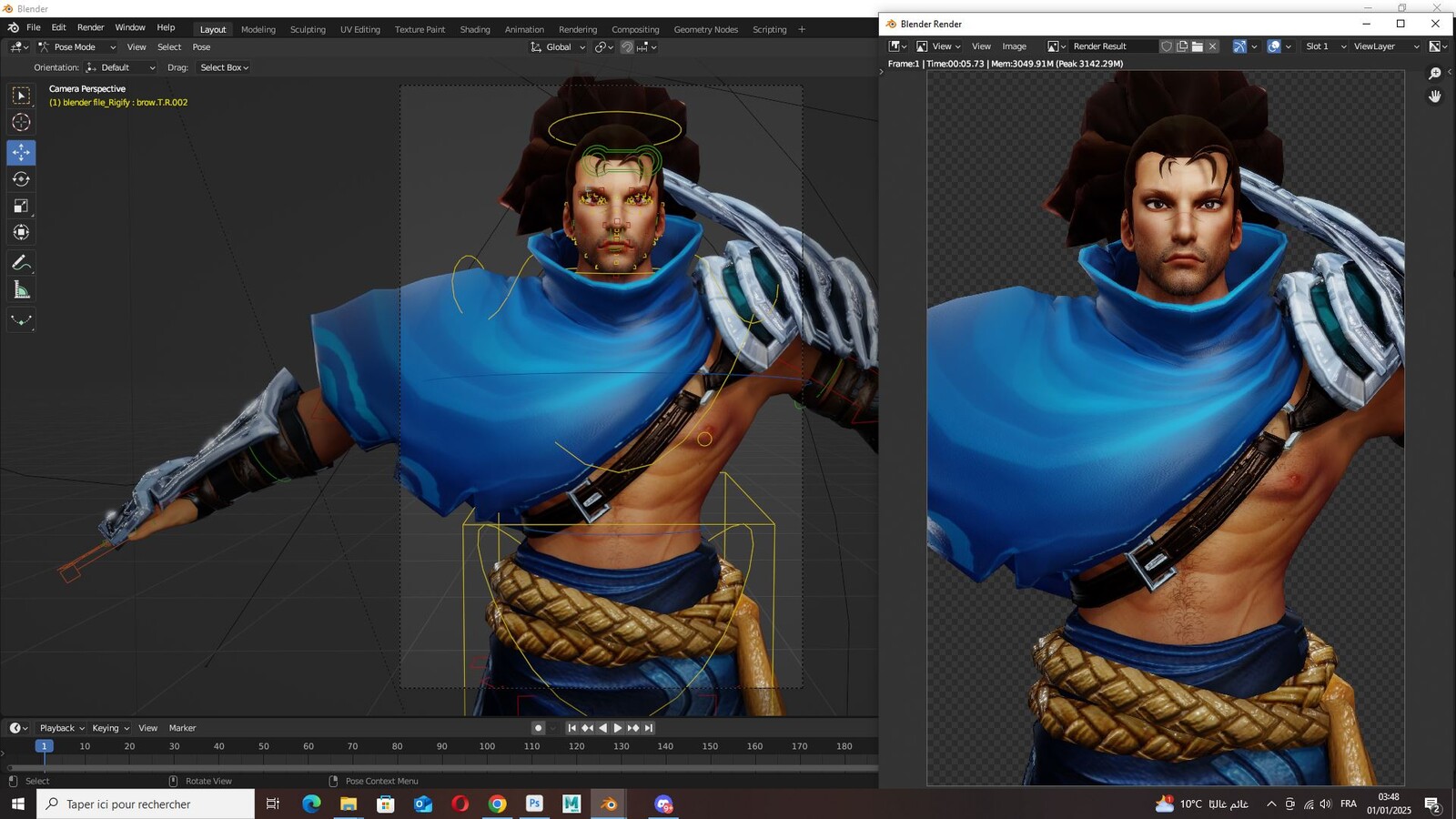Activate the Transform tool

(21, 232)
